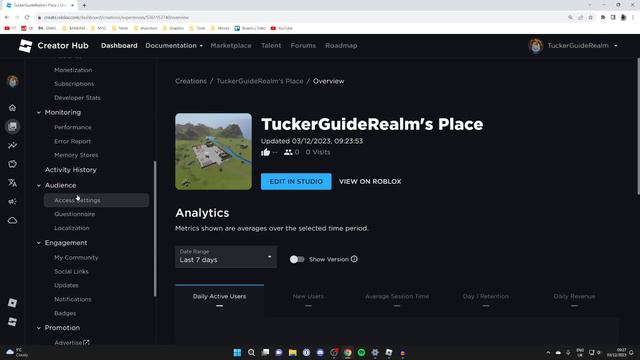Image resolution: width=640 pixels, height=360 pixels.
Task: Open the Date Range dropdown
Action: [226, 257]
